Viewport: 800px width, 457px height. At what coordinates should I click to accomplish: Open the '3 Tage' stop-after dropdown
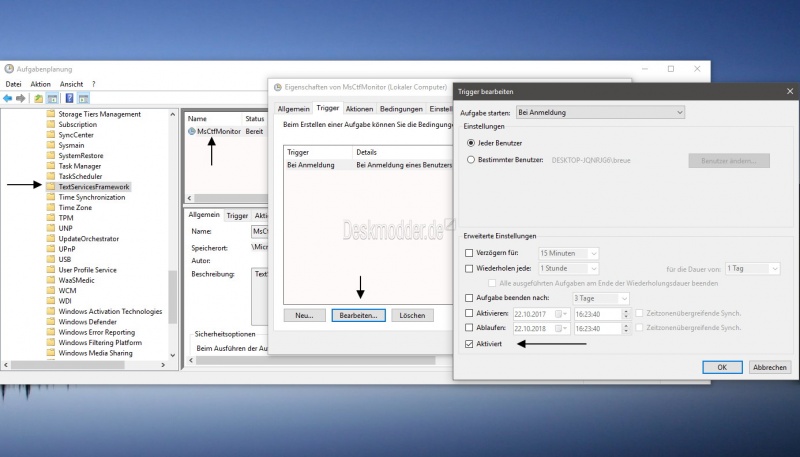[601, 298]
